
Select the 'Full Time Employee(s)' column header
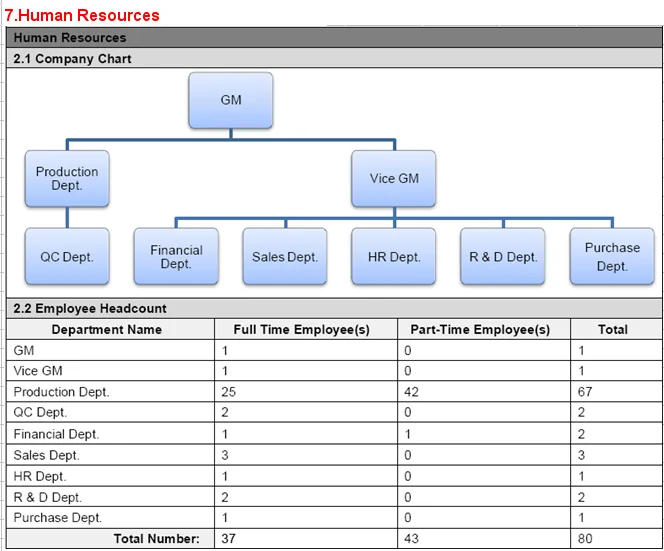click(x=306, y=329)
